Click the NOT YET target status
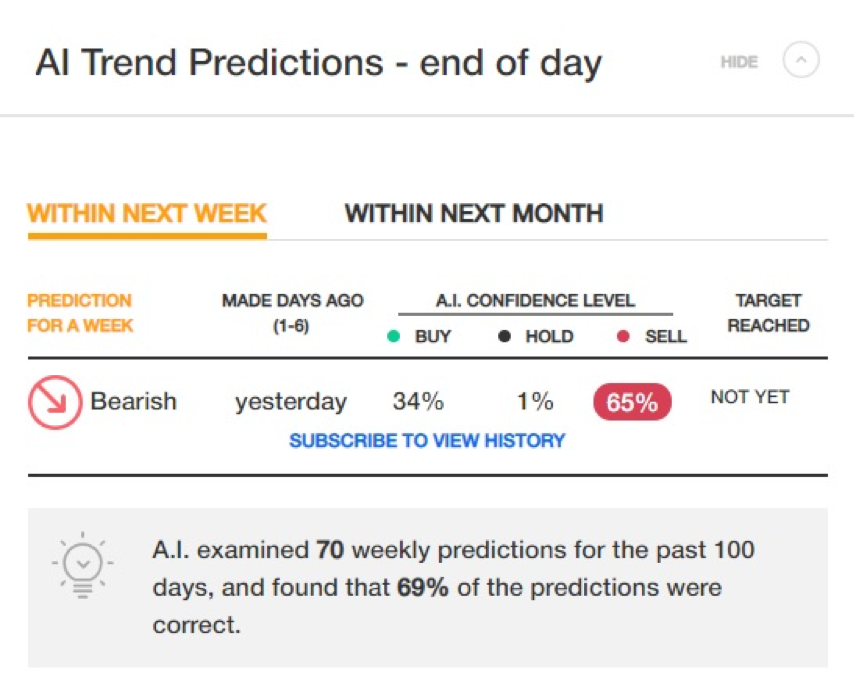854x689 pixels. [x=750, y=397]
